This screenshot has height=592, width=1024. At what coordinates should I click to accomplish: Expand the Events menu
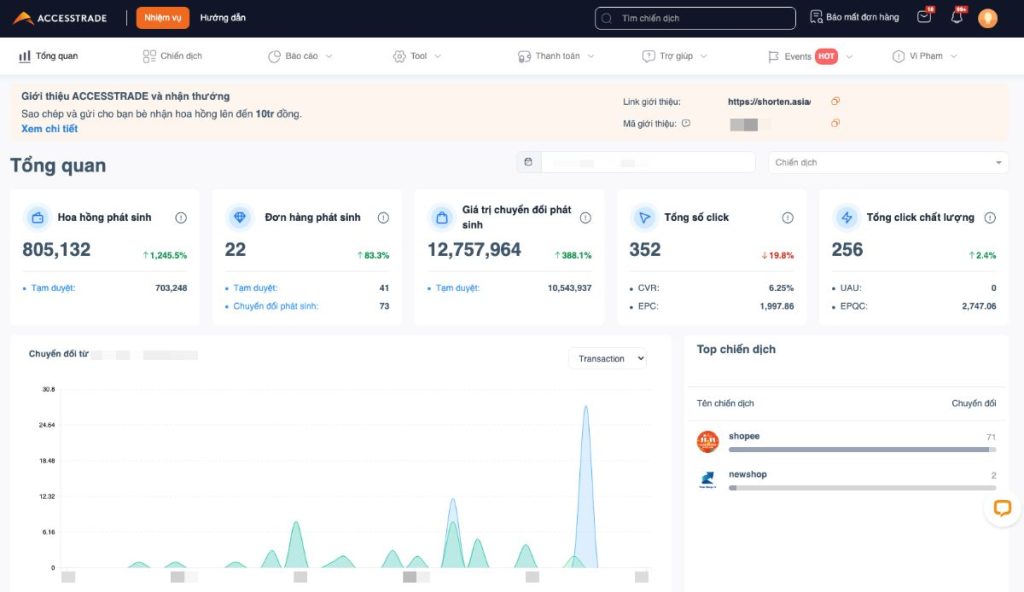(810, 56)
